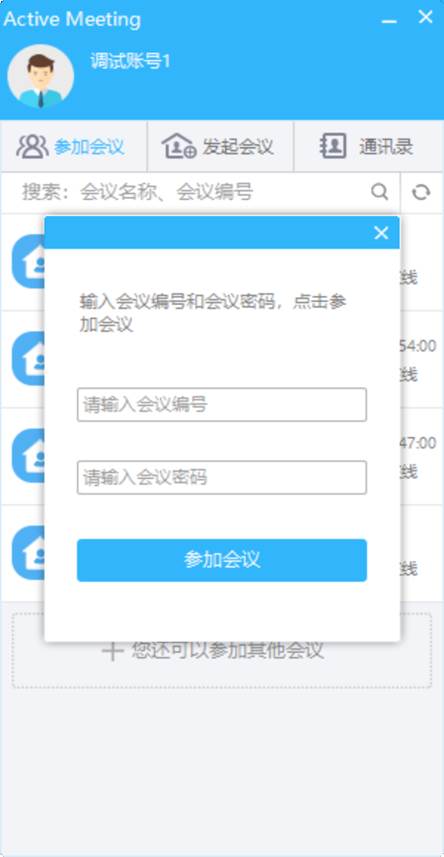This screenshot has height=857, width=444.
Task: Focus the 请输入会议密码 field
Action: point(221,478)
